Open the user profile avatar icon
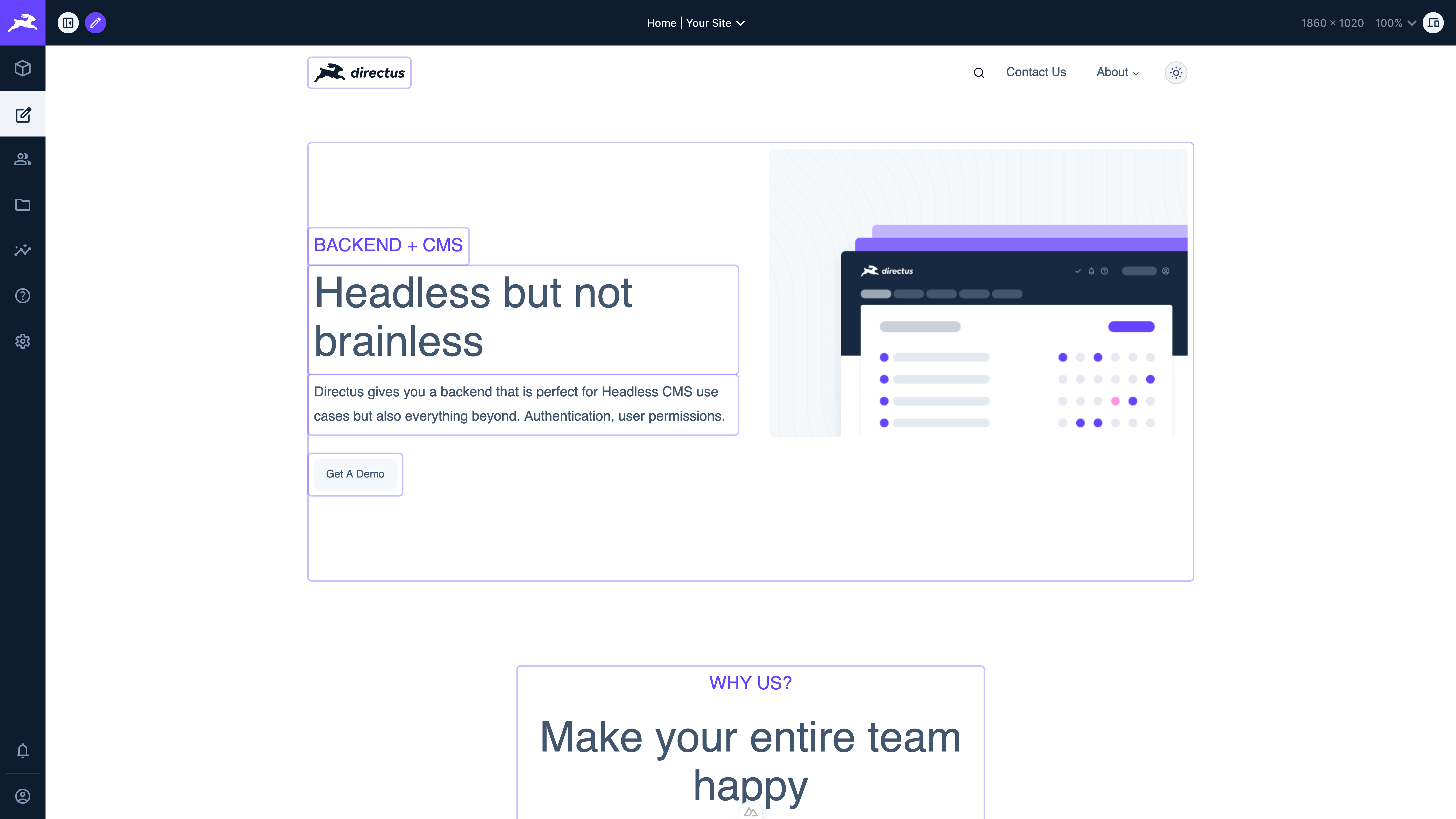The height and width of the screenshot is (819, 1456). pos(22,797)
